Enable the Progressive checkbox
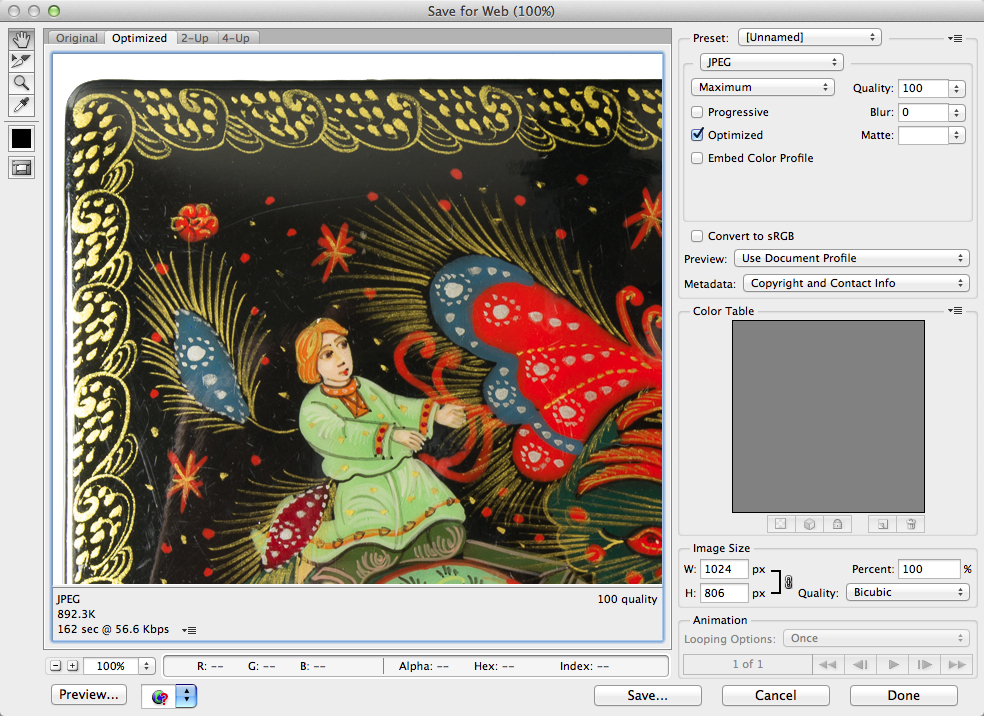 point(697,112)
